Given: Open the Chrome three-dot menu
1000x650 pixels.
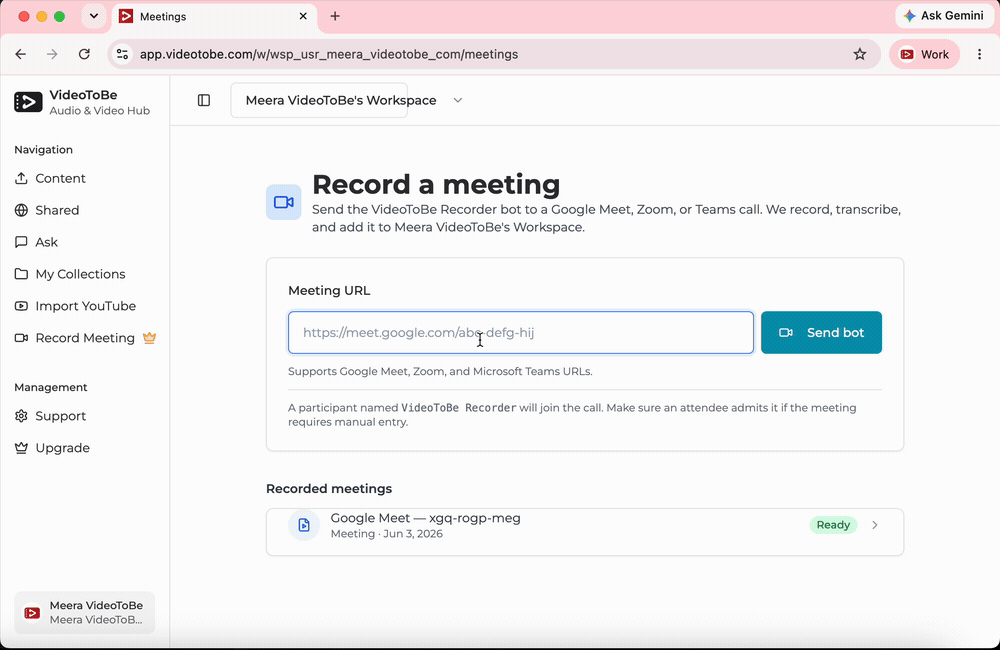Looking at the screenshot, I should click(x=980, y=54).
